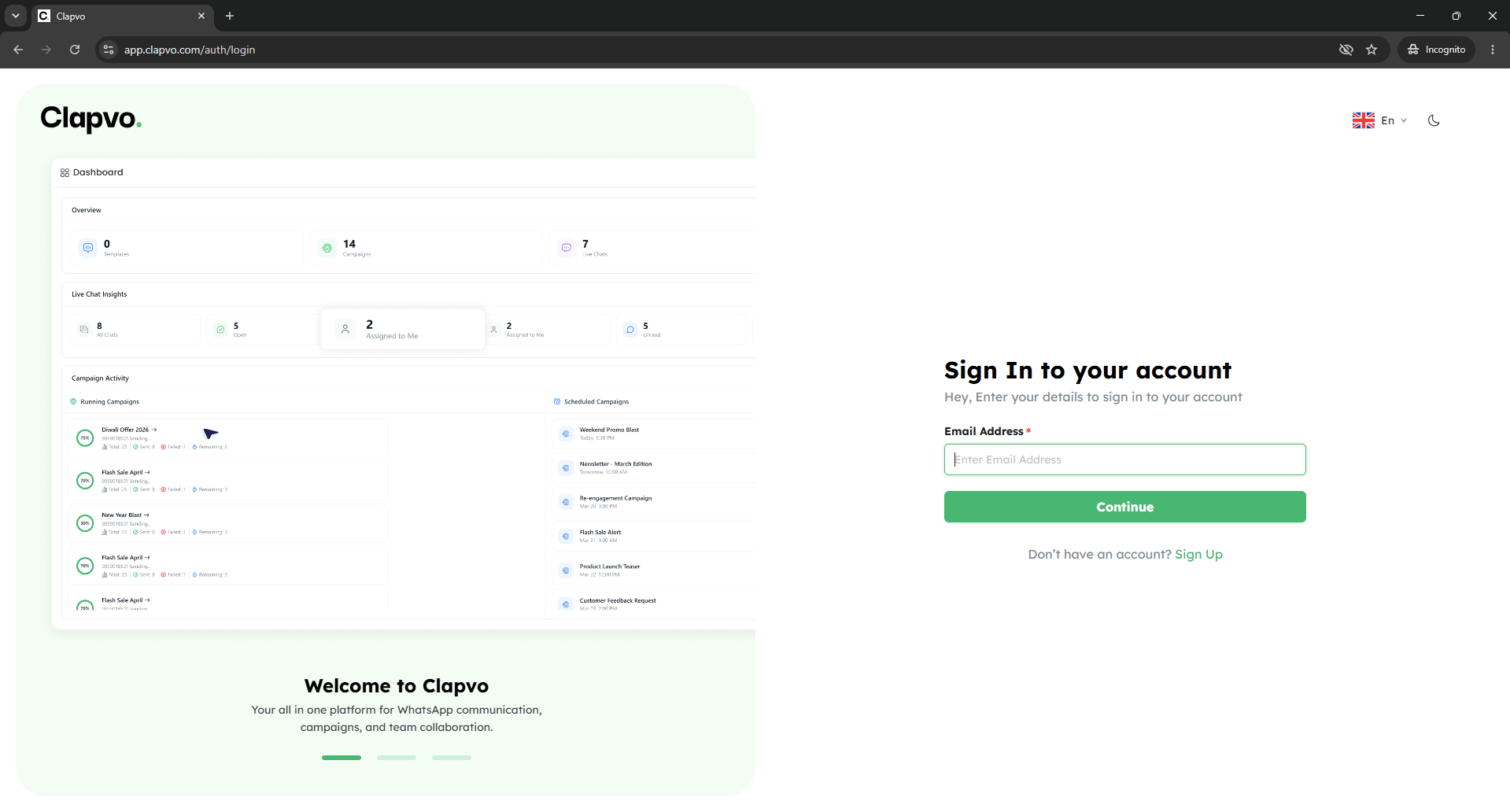1510x812 pixels.
Task: Click the Scheduled Campaigns calendar icon
Action: [557, 401]
